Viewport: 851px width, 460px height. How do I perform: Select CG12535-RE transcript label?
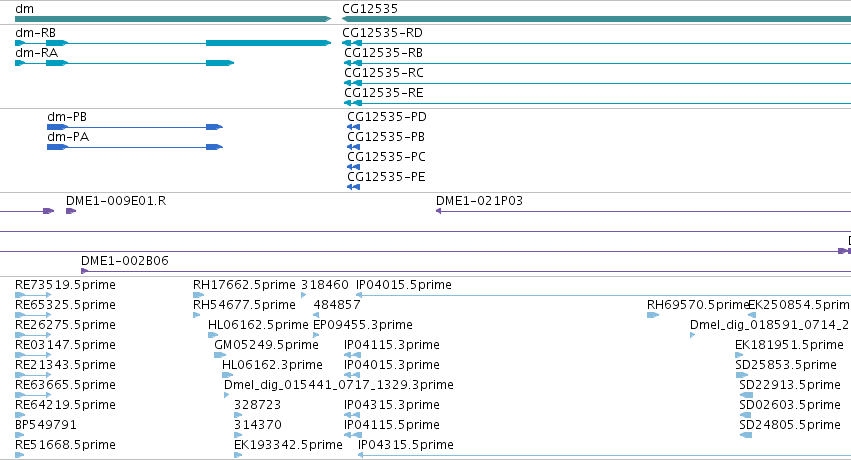(383, 93)
